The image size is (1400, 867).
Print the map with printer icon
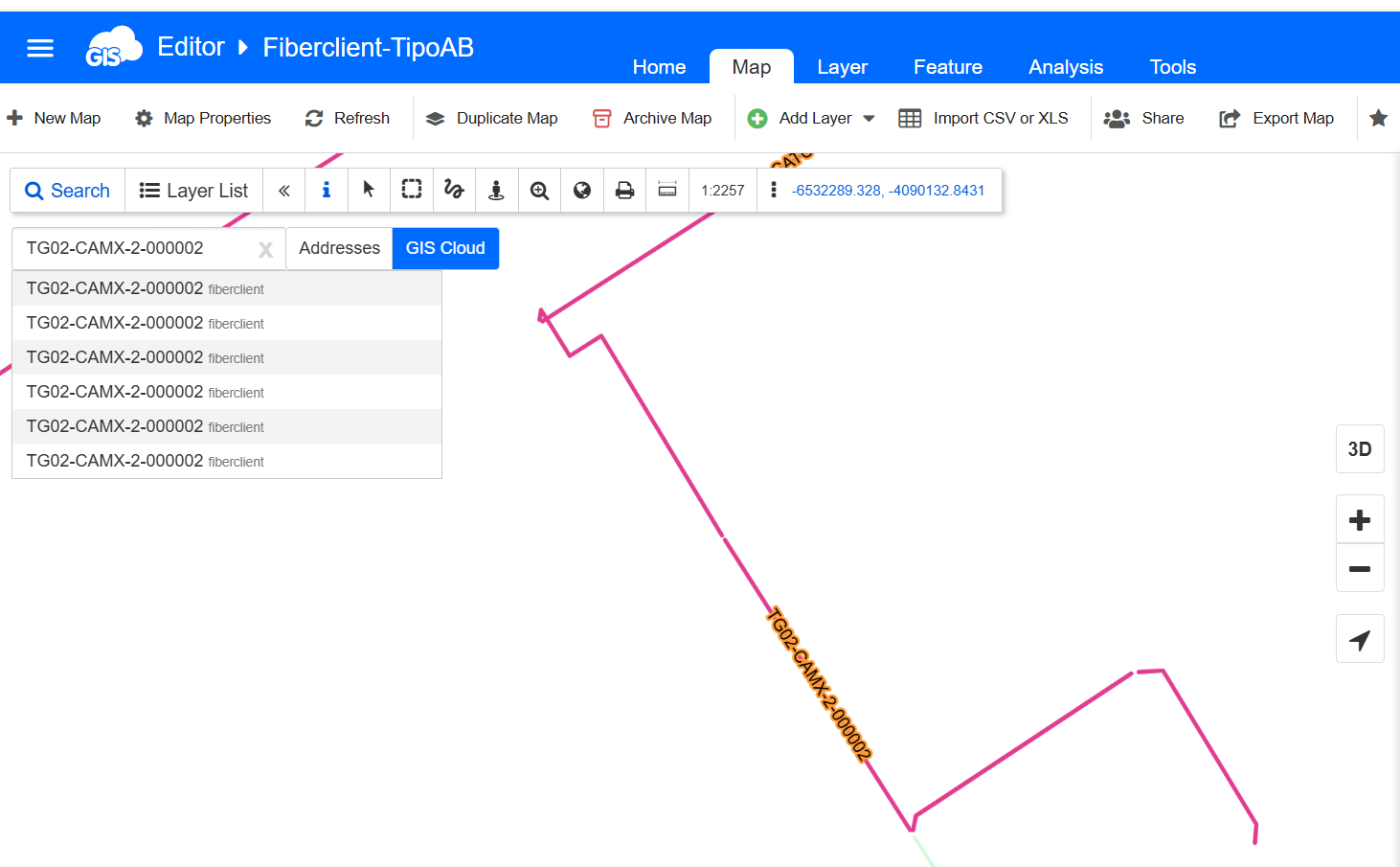(624, 190)
